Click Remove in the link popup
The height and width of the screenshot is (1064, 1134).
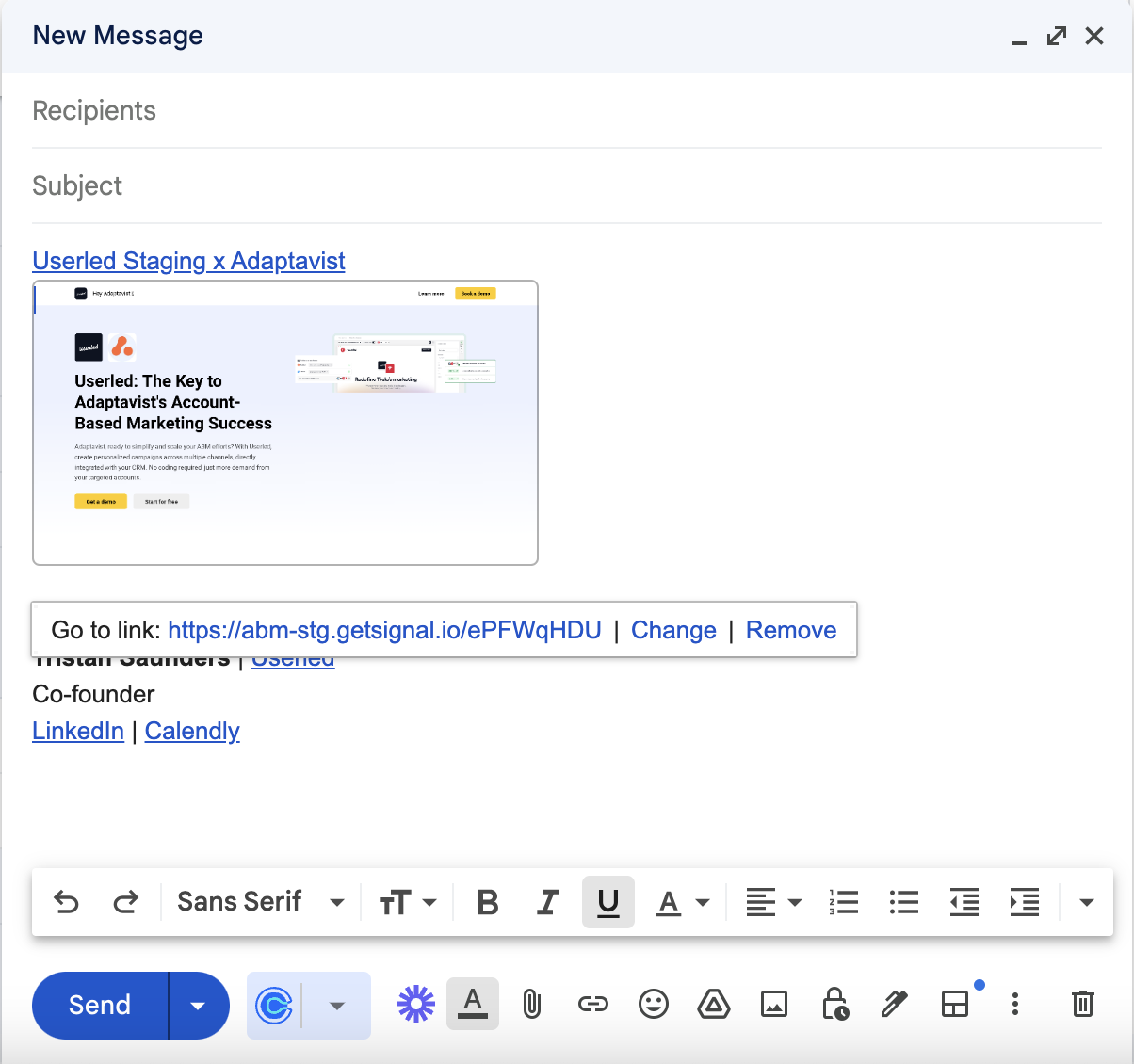[791, 630]
